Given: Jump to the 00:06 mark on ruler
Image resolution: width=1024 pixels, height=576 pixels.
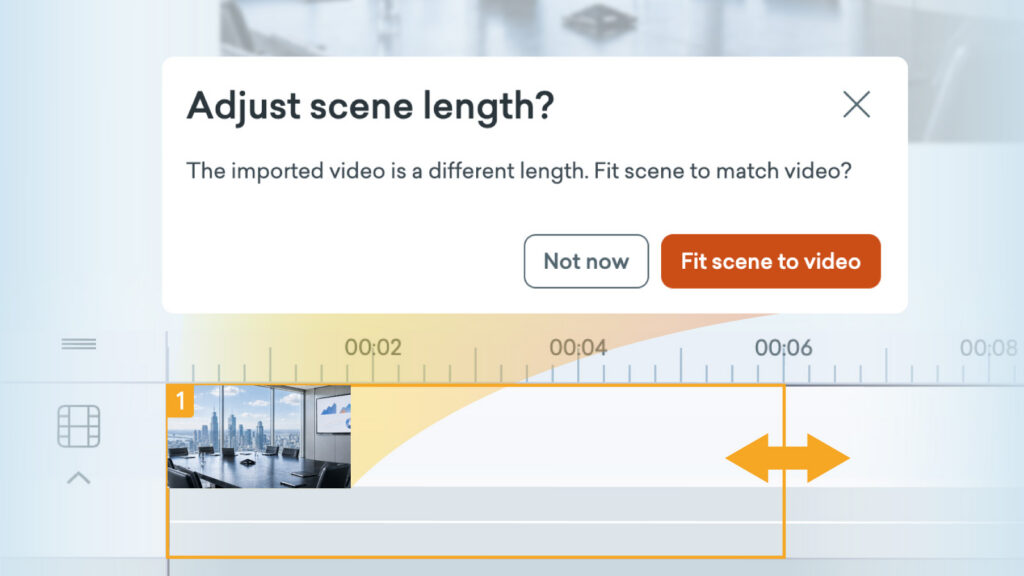Looking at the screenshot, I should coord(784,347).
